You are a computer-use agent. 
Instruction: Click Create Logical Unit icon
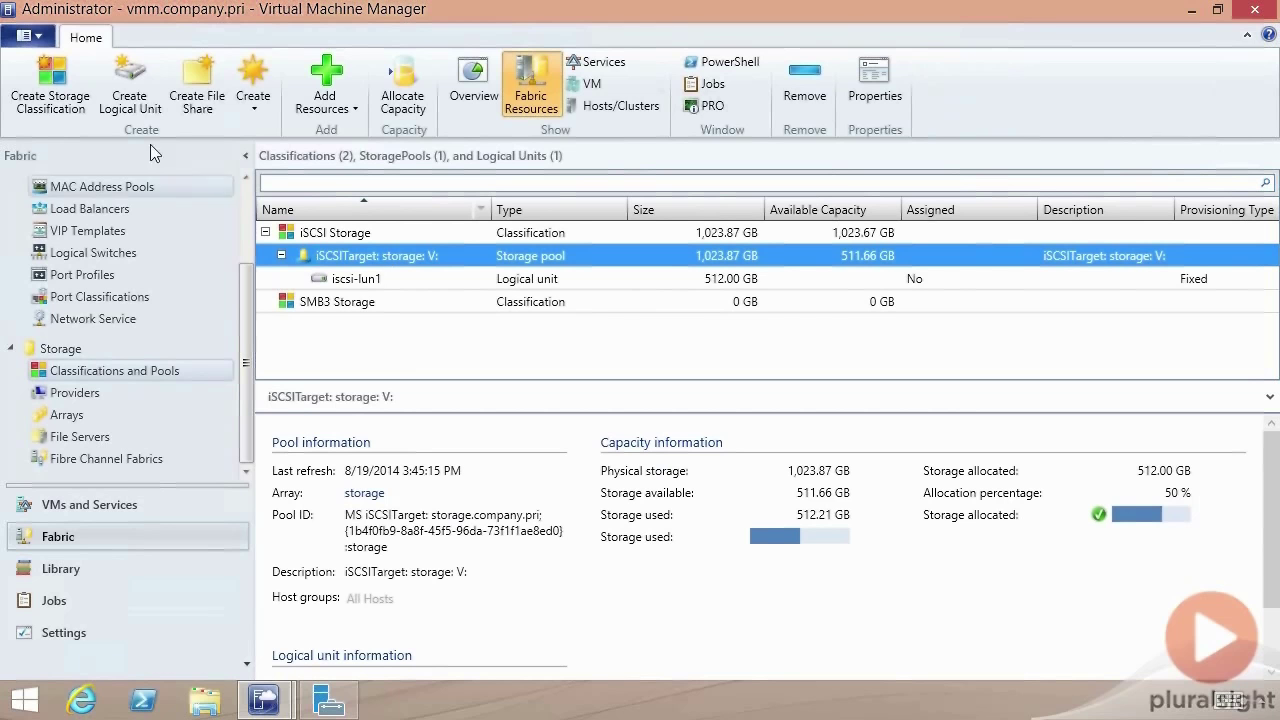tap(130, 86)
